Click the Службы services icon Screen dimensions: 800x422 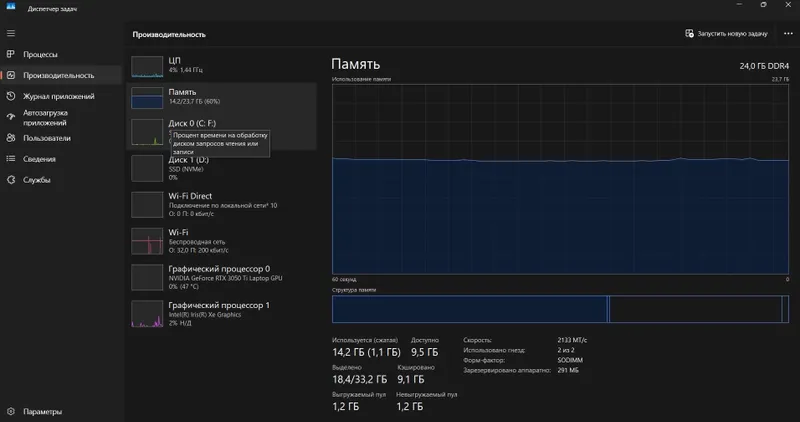11,180
